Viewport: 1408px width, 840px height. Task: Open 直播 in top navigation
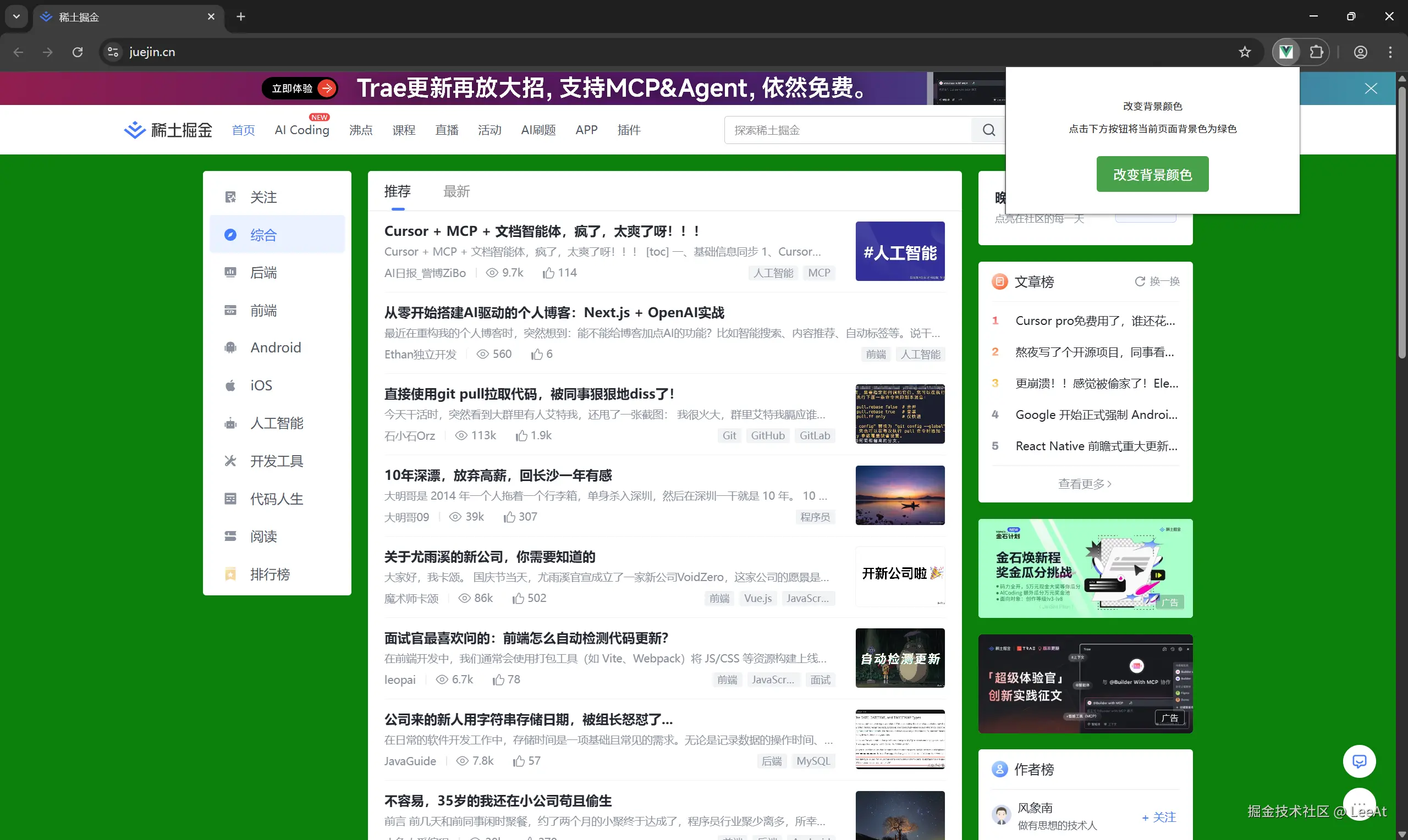pos(447,130)
